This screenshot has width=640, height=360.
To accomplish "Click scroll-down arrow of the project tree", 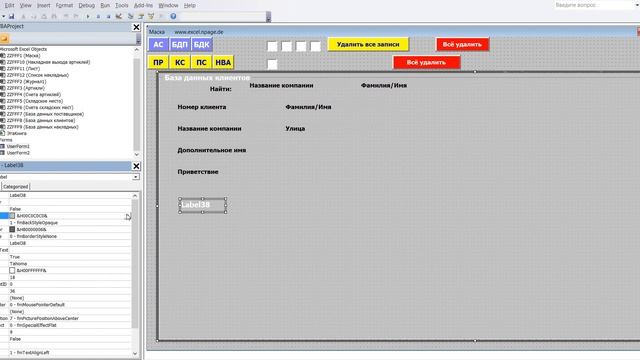I will [x=136, y=154].
